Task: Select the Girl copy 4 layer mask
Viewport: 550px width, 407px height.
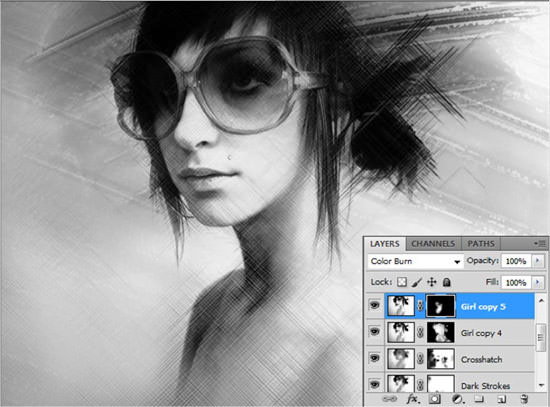Action: click(441, 332)
